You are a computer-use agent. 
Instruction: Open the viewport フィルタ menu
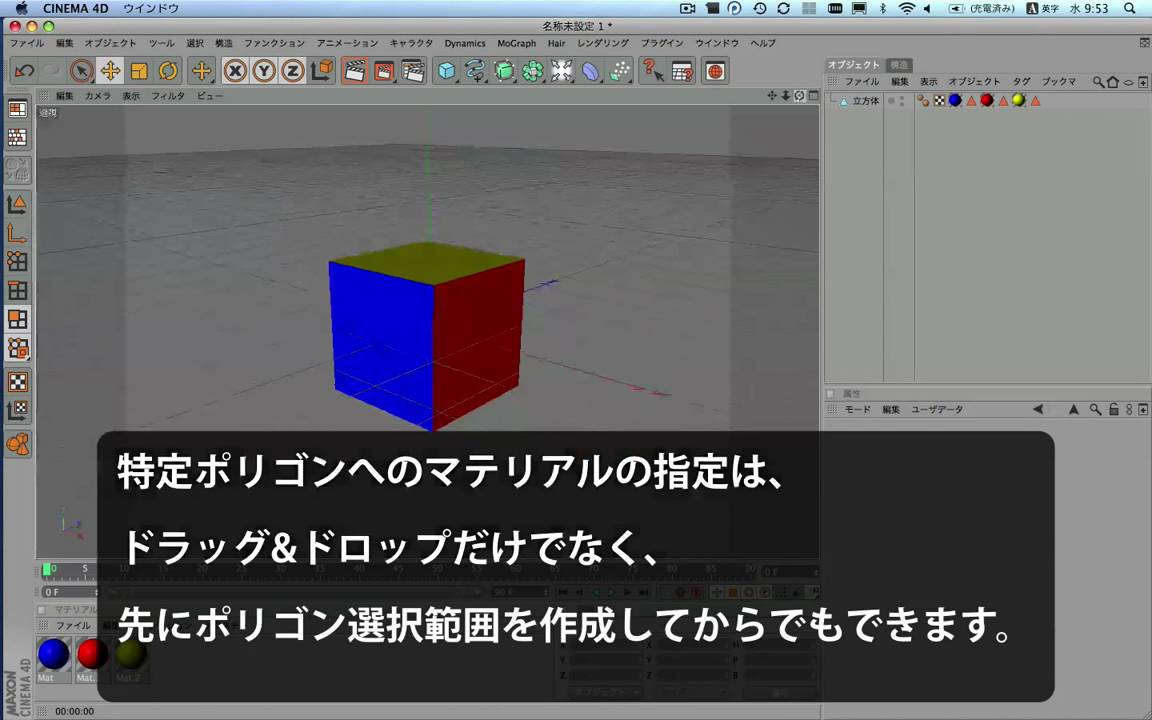pos(168,96)
